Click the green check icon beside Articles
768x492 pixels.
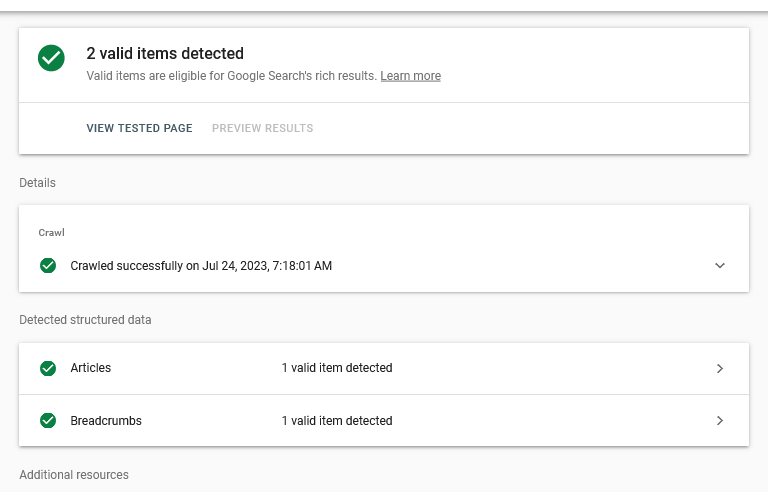coord(48,368)
